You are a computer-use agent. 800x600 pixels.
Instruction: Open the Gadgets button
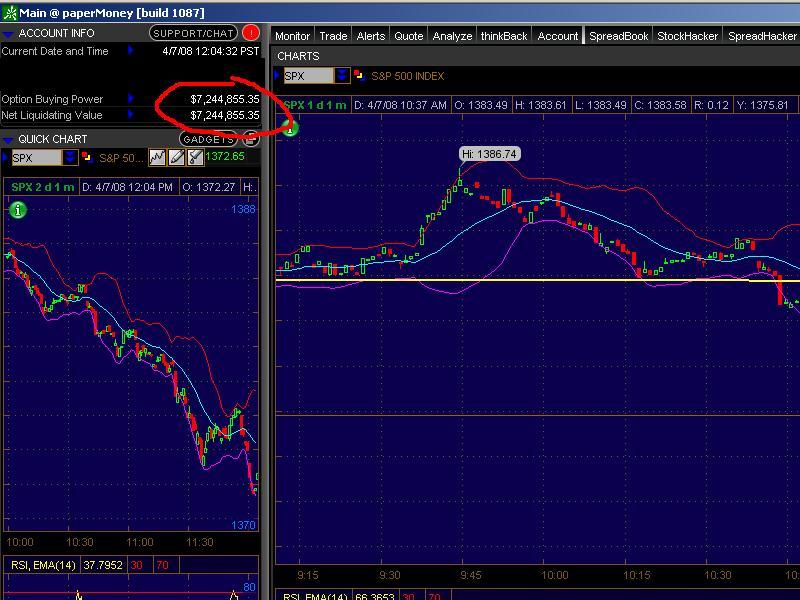point(208,139)
